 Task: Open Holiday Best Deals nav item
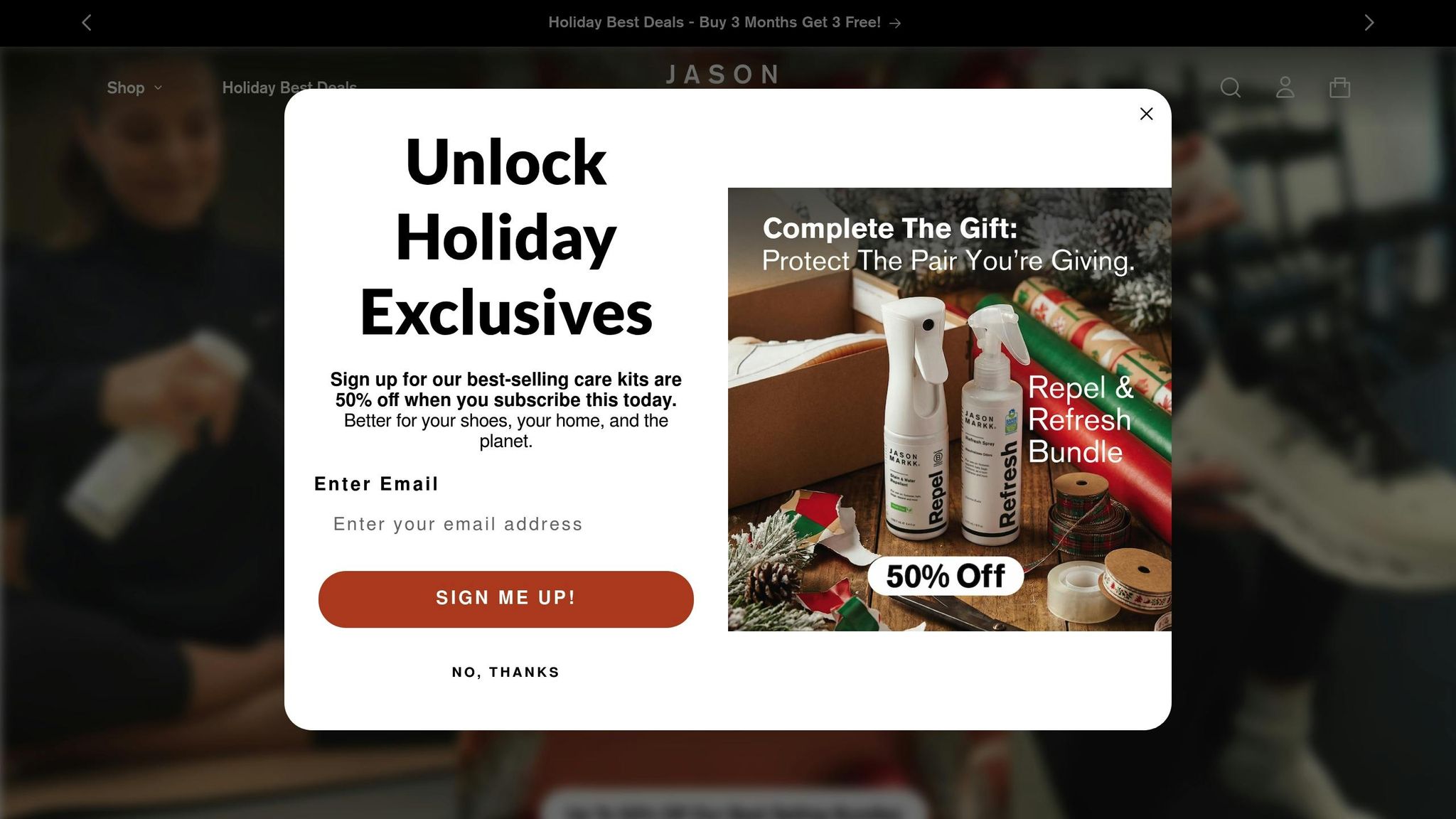tap(289, 87)
